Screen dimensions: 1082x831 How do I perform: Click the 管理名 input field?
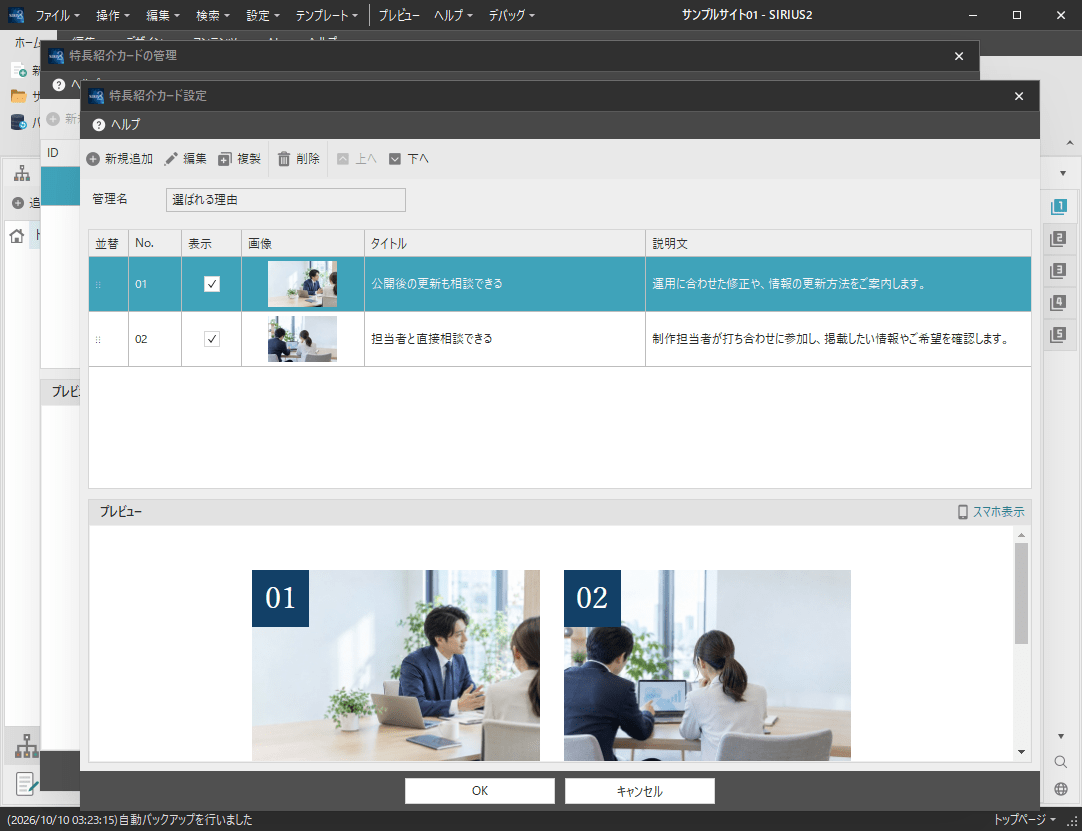point(286,200)
